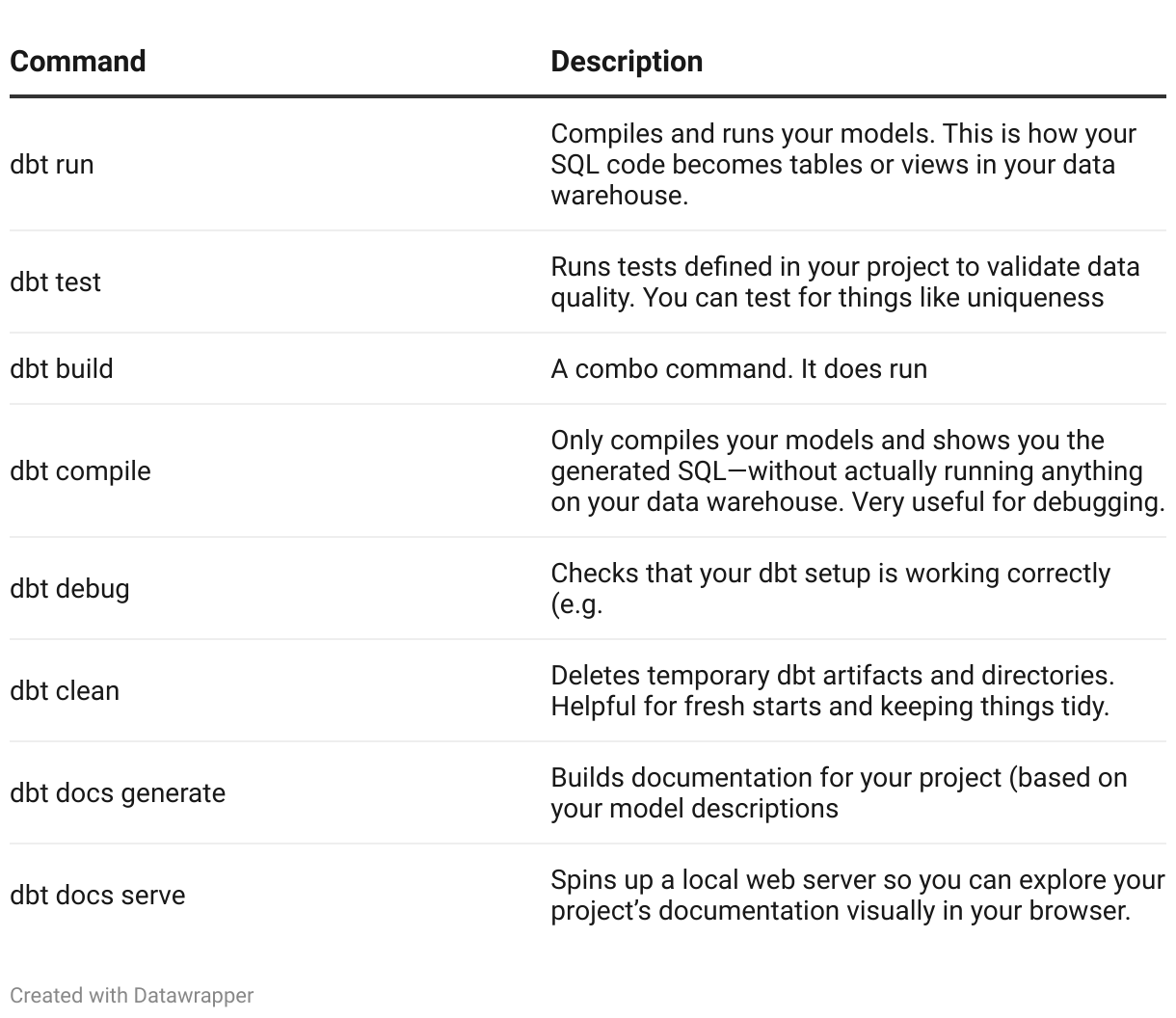Select the dbt debug command cell
The width and height of the screenshot is (1176, 1018).
(x=69, y=589)
